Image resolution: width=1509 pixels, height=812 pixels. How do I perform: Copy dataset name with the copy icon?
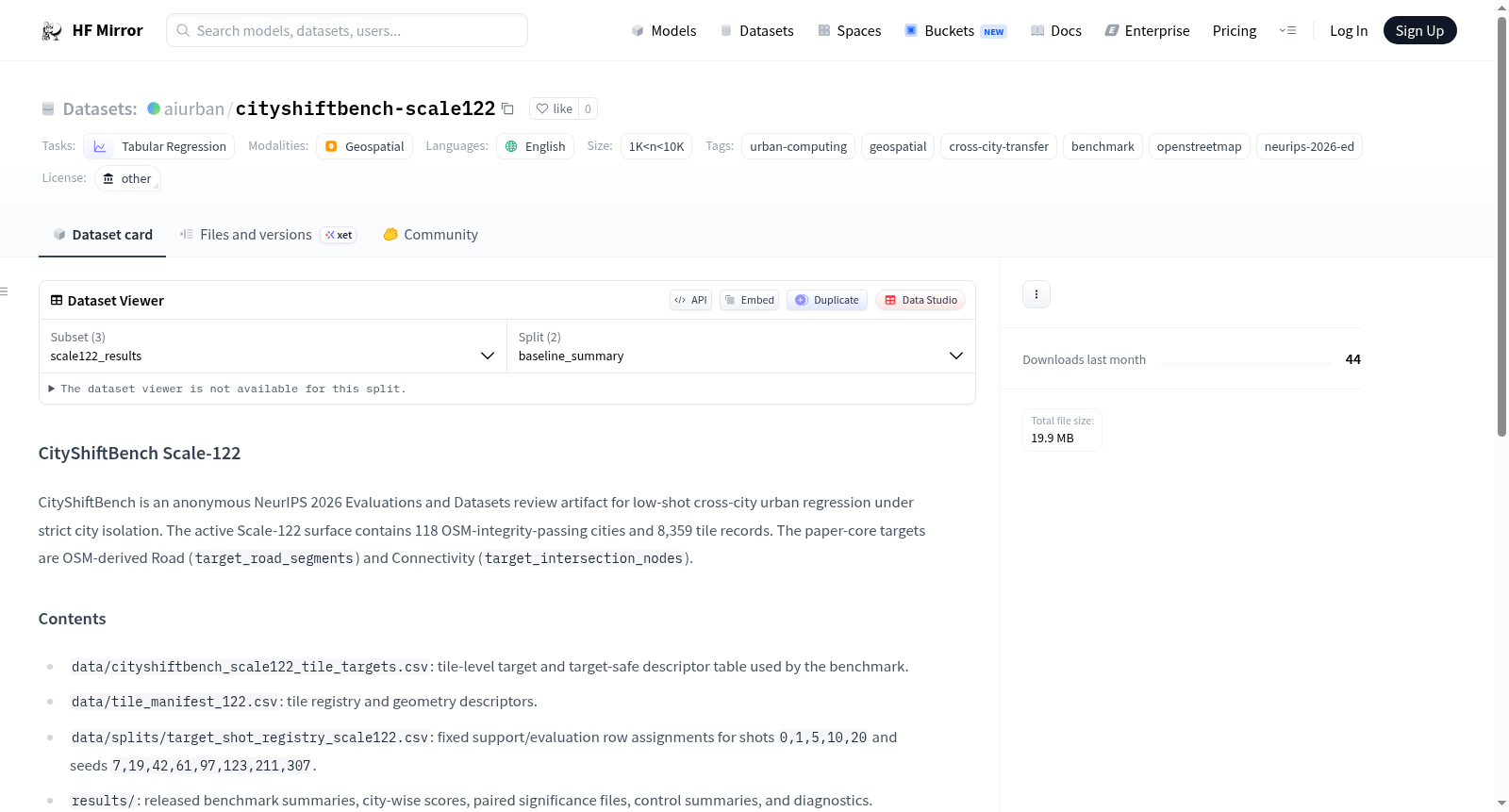507,108
